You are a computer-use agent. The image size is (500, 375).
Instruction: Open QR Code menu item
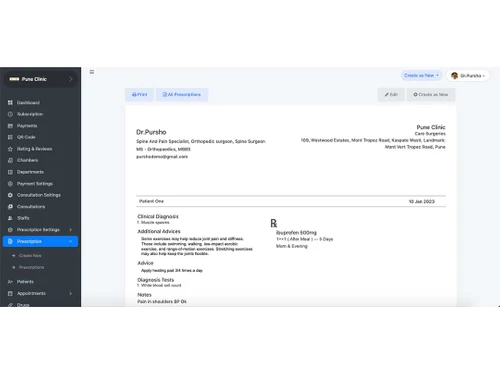click(x=26, y=137)
